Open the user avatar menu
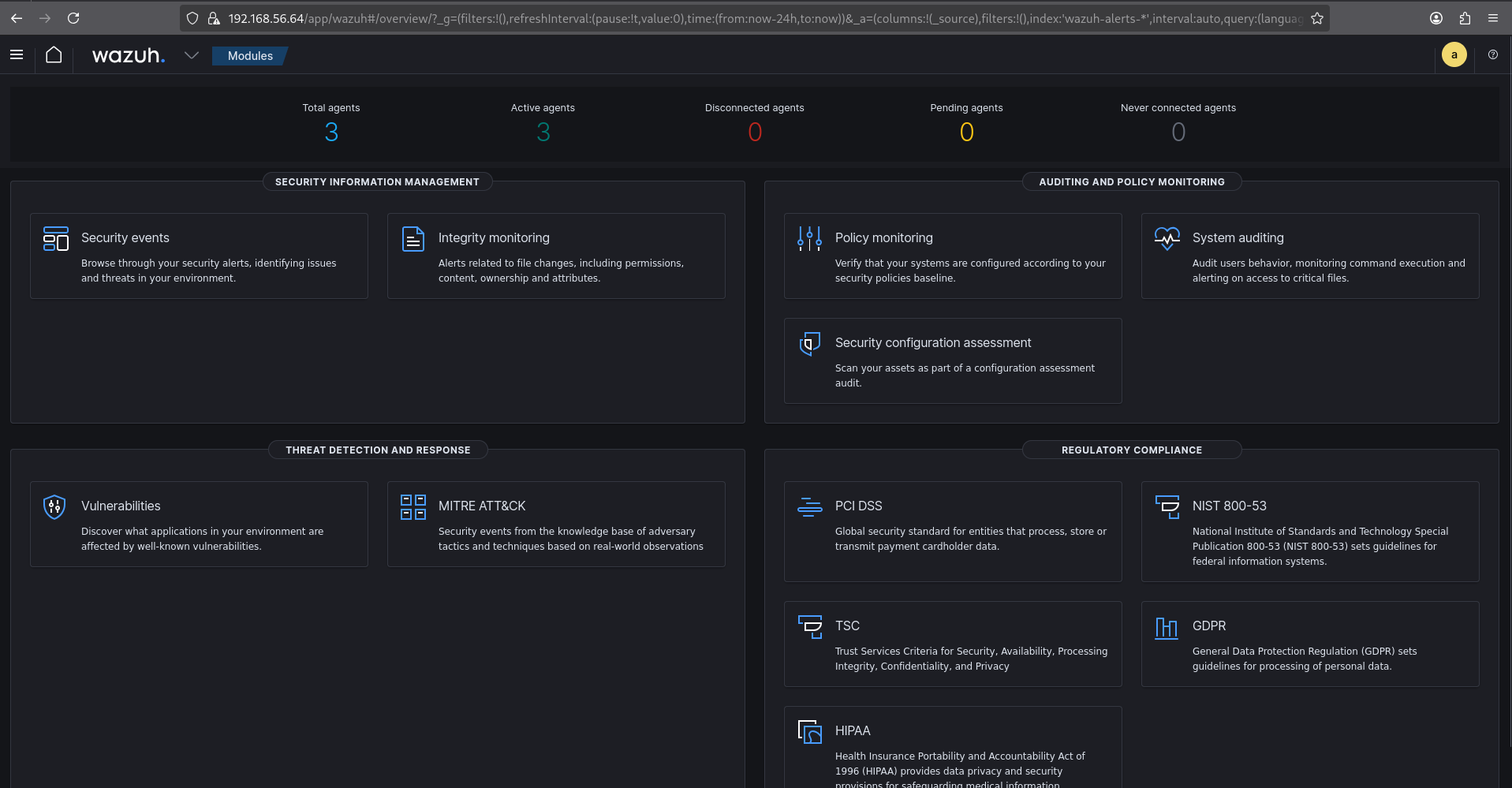The width and height of the screenshot is (1512, 788). pos(1454,54)
